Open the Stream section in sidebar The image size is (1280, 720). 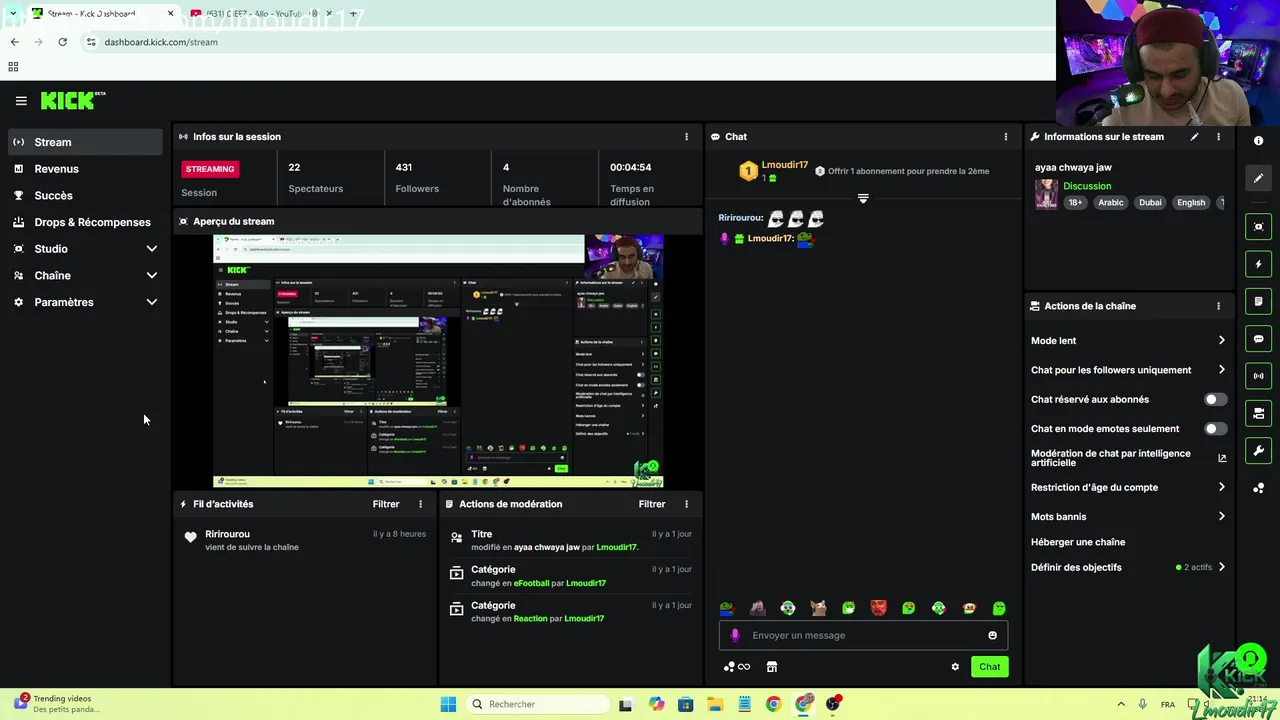tap(85, 142)
